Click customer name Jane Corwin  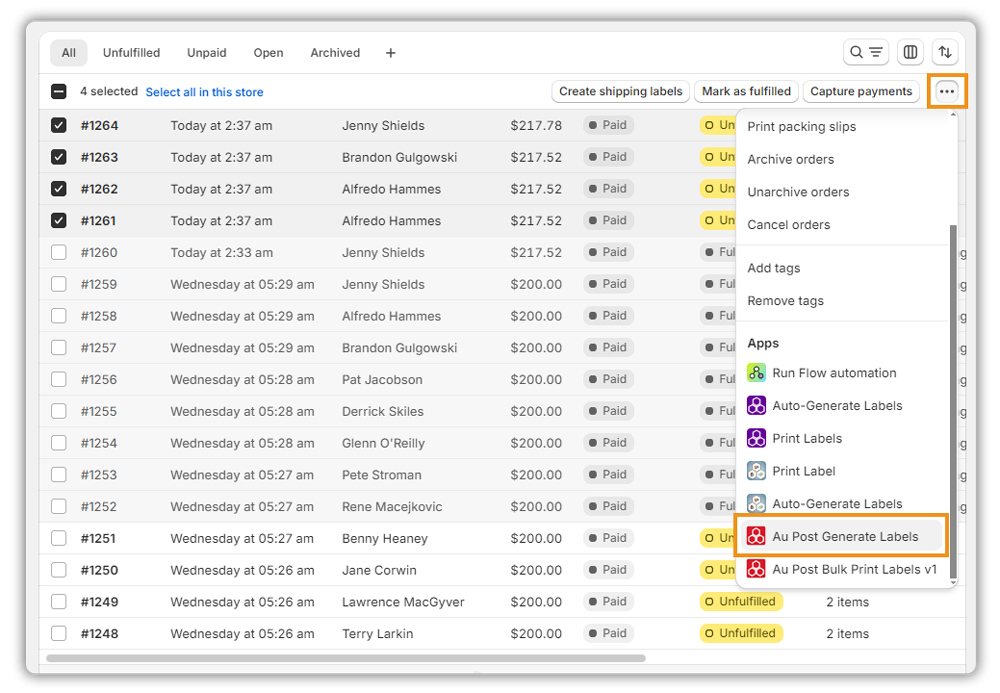[x=379, y=570]
